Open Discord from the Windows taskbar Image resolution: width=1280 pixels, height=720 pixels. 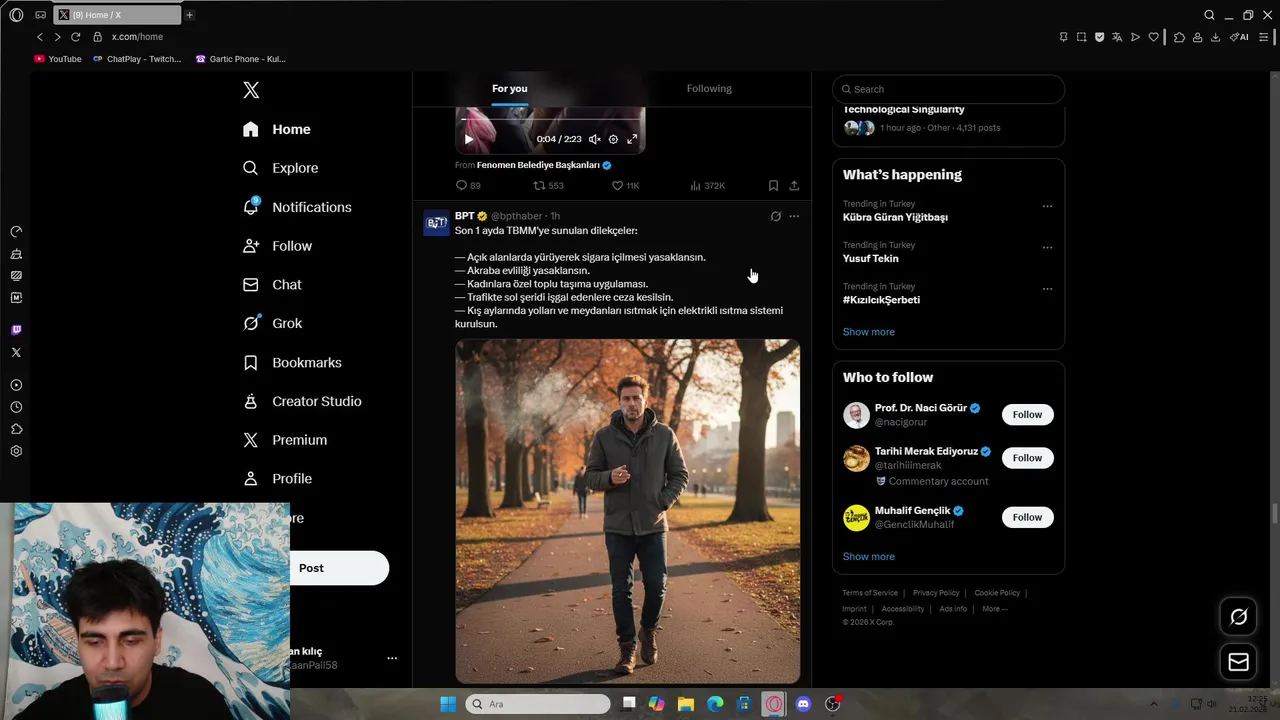pos(803,704)
